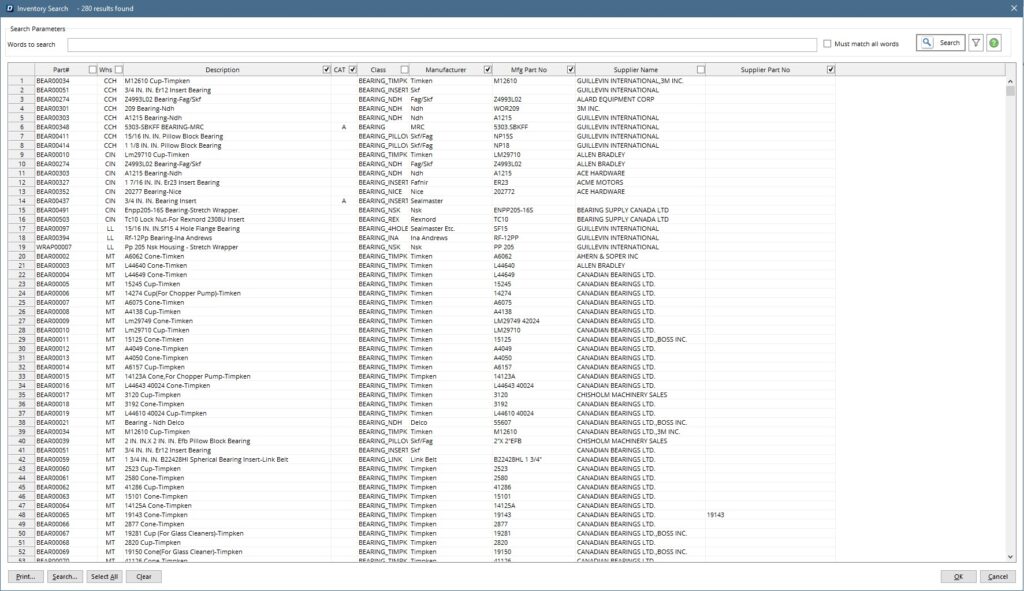The image size is (1024, 591).
Task: Confirm with the OK button
Action: [x=957, y=577]
